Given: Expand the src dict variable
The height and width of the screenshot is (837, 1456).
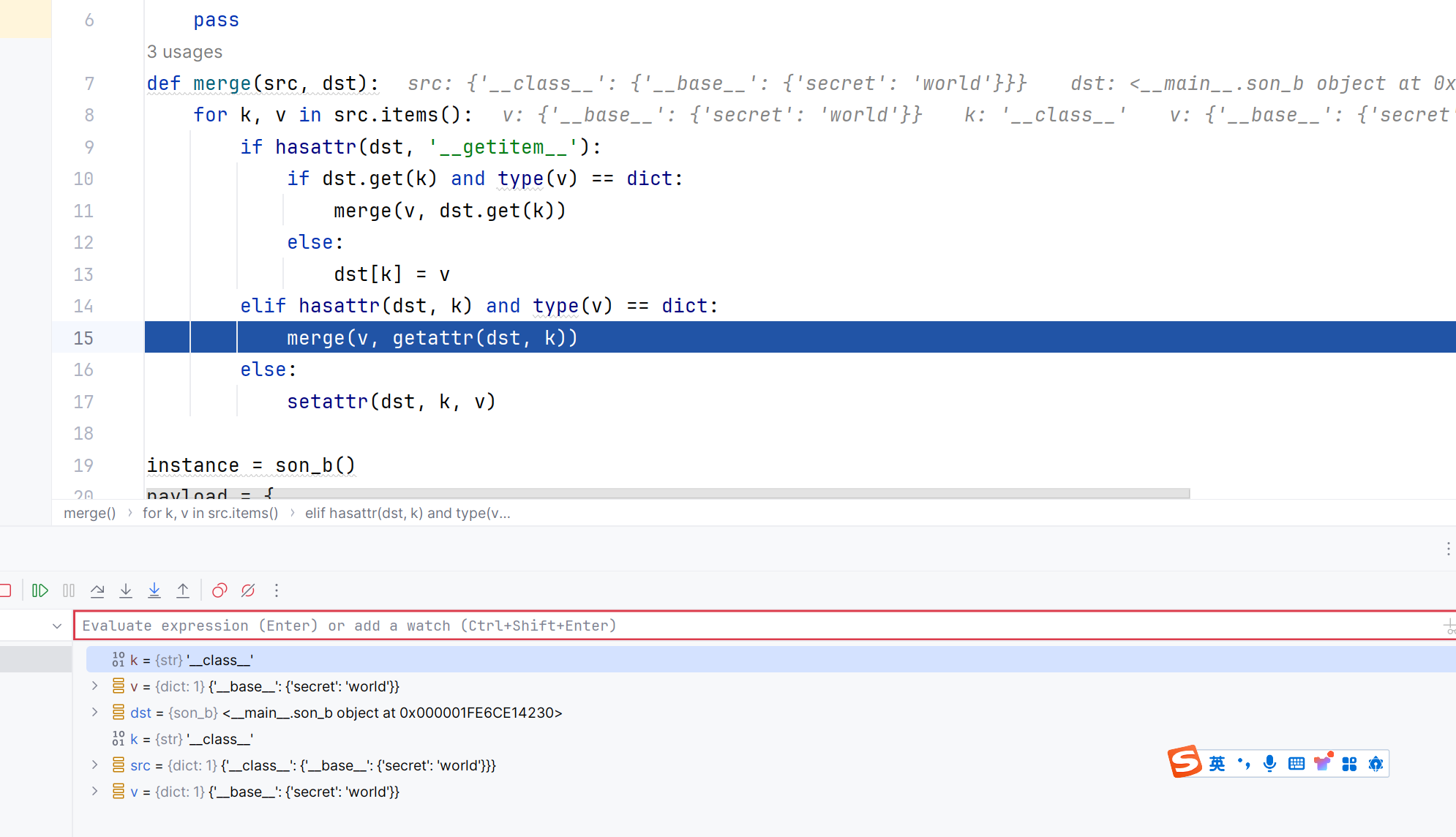Looking at the screenshot, I should coord(95,765).
